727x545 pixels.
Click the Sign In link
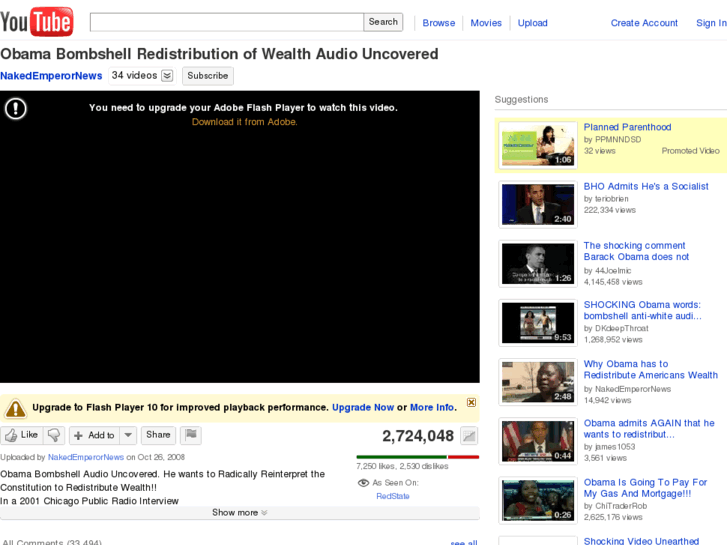pos(711,23)
